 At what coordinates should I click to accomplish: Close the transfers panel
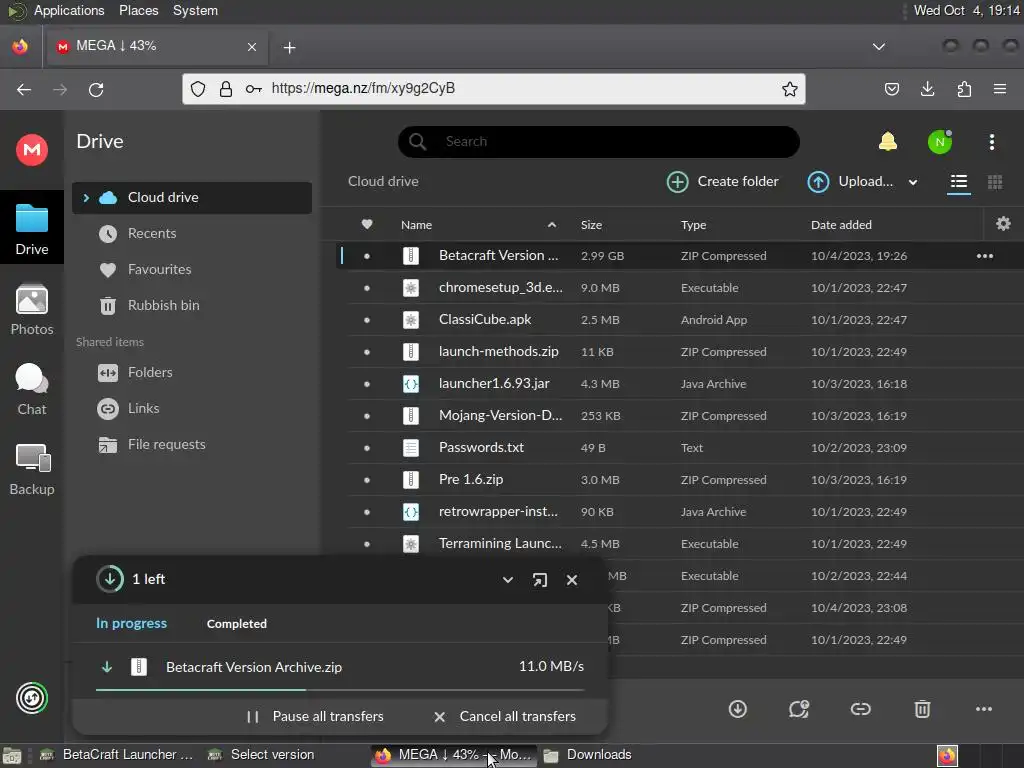(x=571, y=580)
